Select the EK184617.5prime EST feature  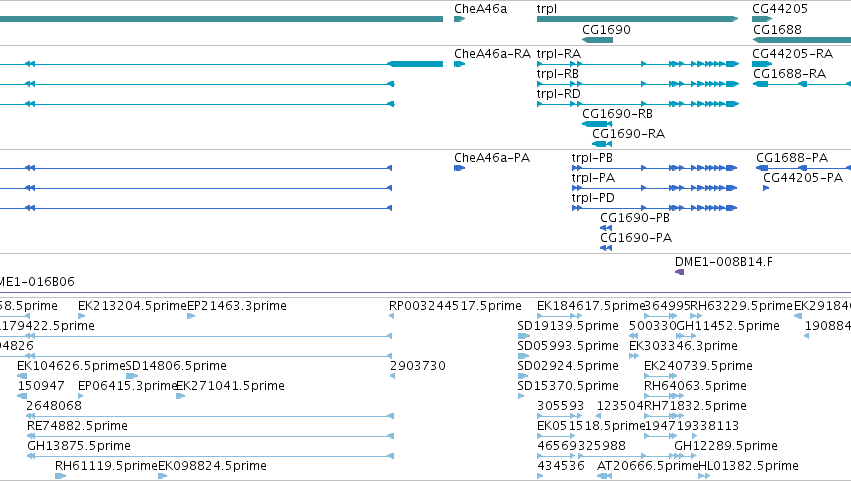560,316
